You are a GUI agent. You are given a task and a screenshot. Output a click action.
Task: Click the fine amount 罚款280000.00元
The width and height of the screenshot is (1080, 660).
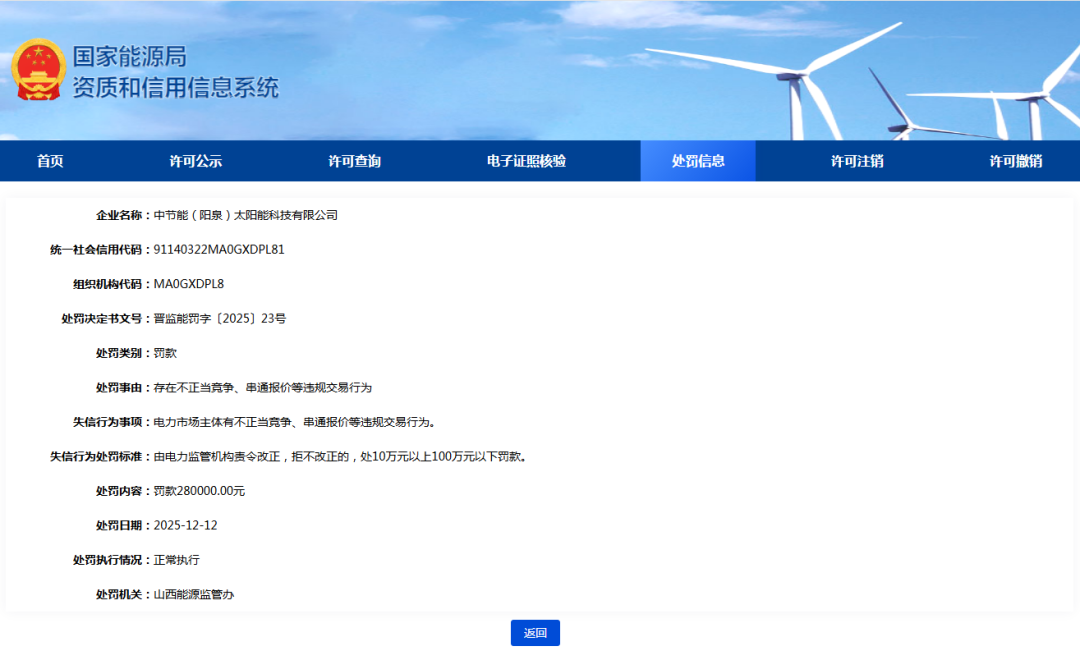coord(199,491)
